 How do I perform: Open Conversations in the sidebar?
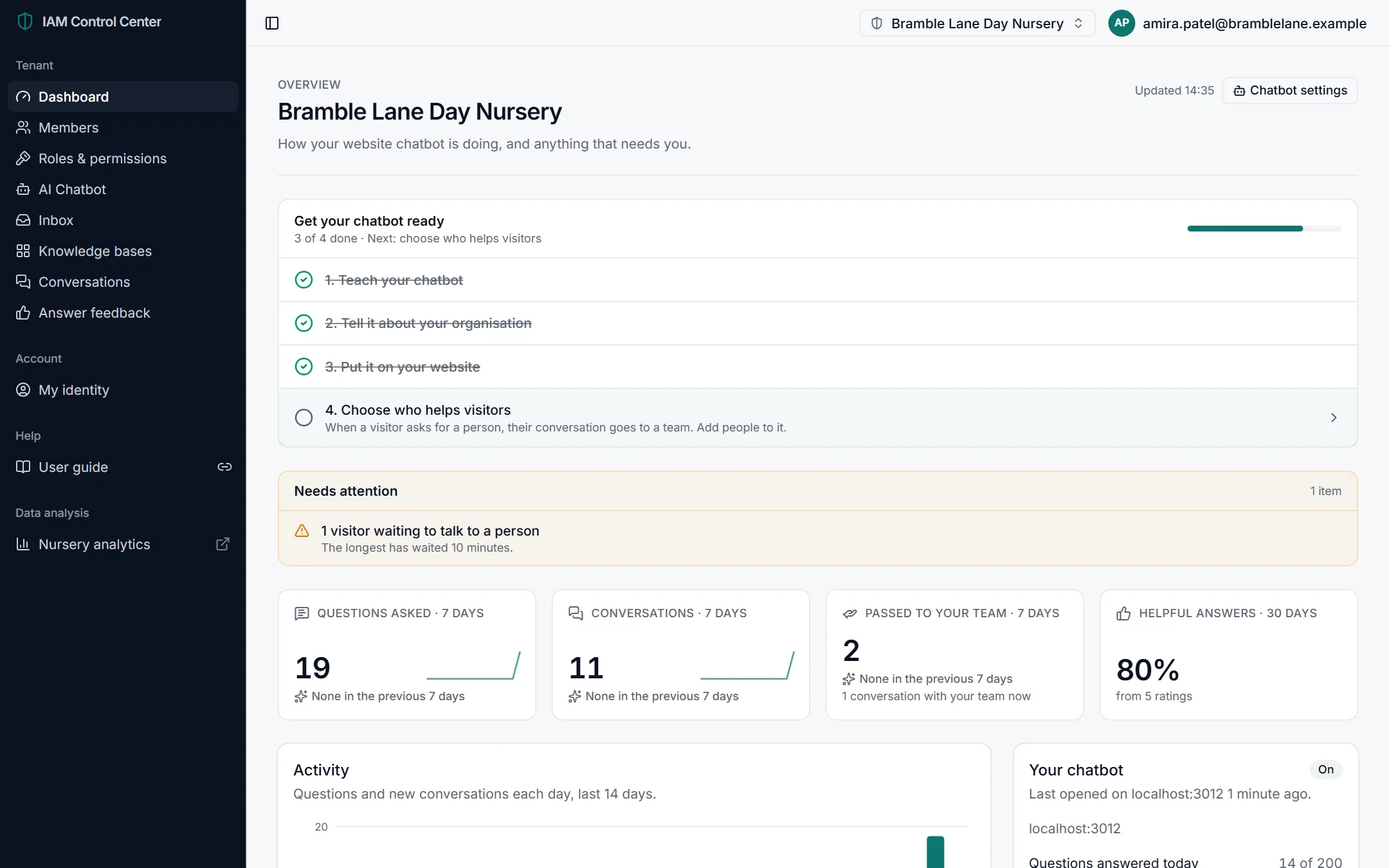123,282
